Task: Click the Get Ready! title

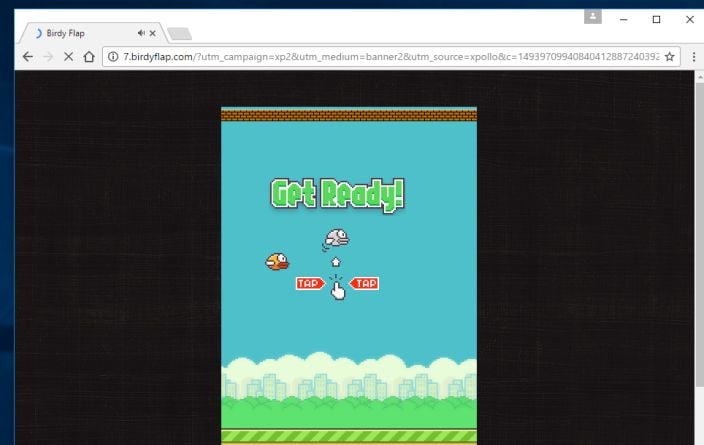Action: (338, 194)
